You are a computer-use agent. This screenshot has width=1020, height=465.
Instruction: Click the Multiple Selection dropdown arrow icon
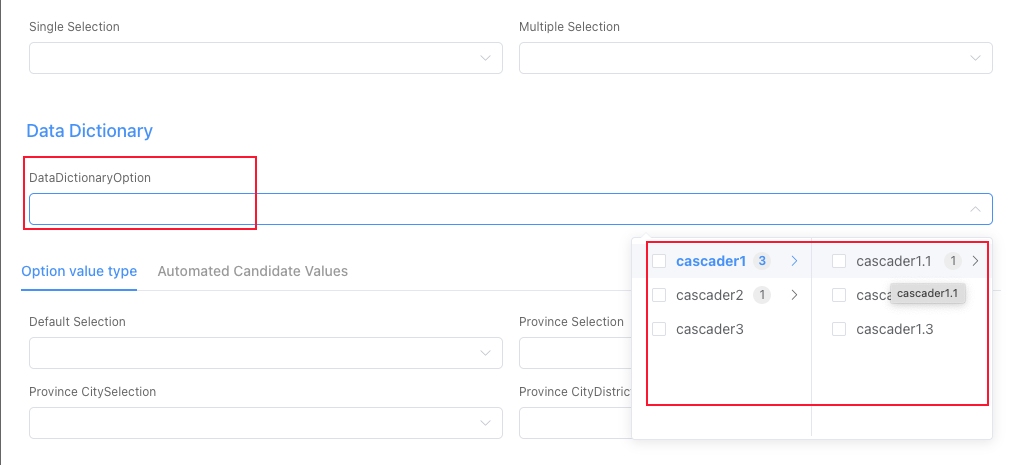976,58
